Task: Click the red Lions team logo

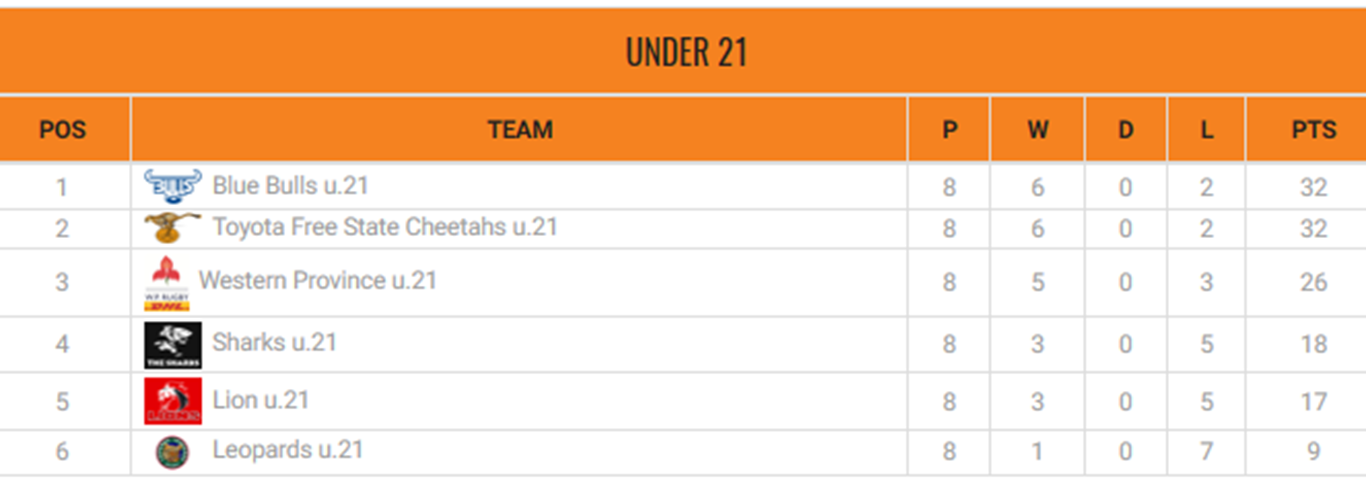Action: pyautogui.click(x=173, y=401)
